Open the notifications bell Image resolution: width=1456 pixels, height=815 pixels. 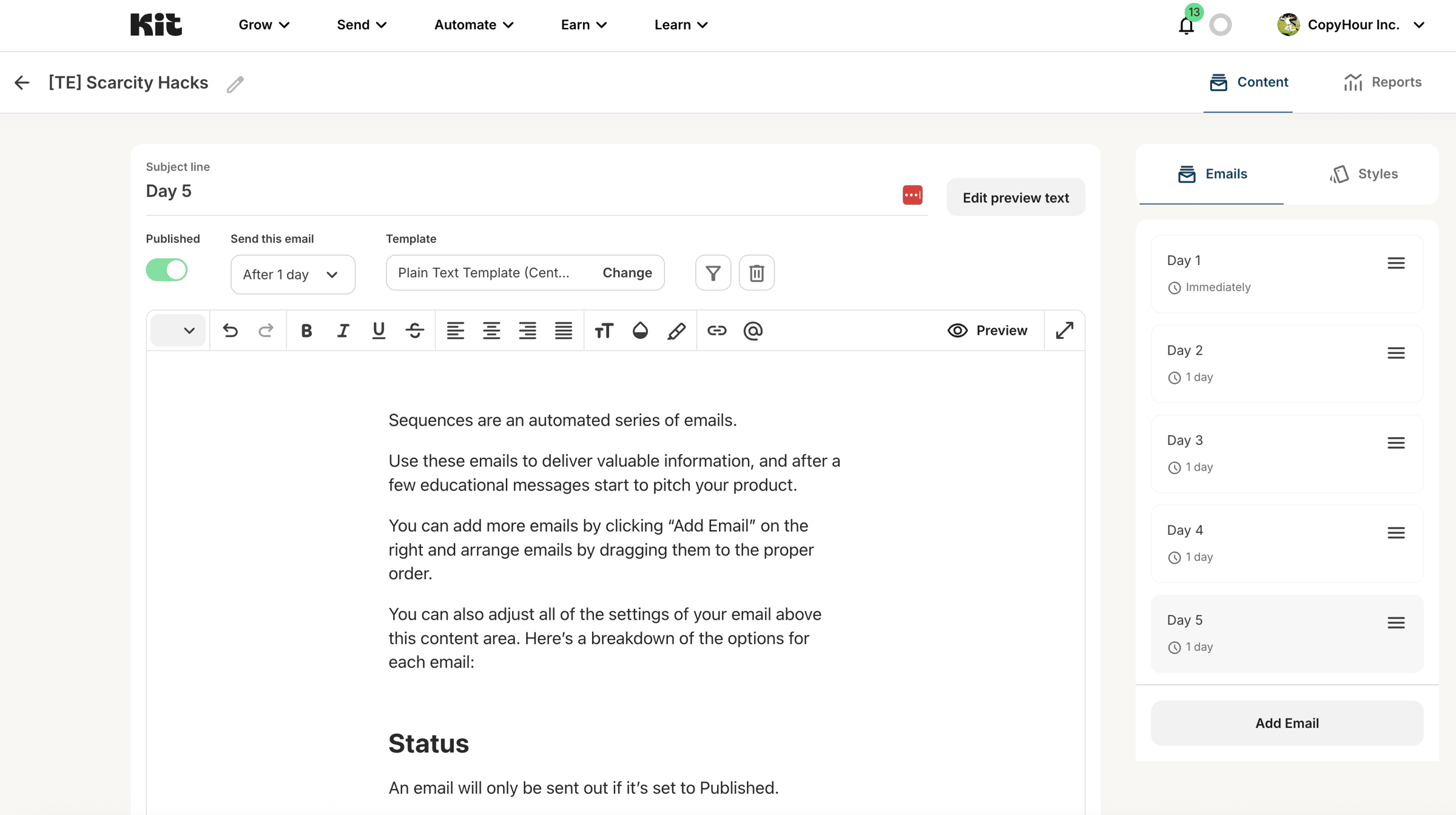(1186, 25)
